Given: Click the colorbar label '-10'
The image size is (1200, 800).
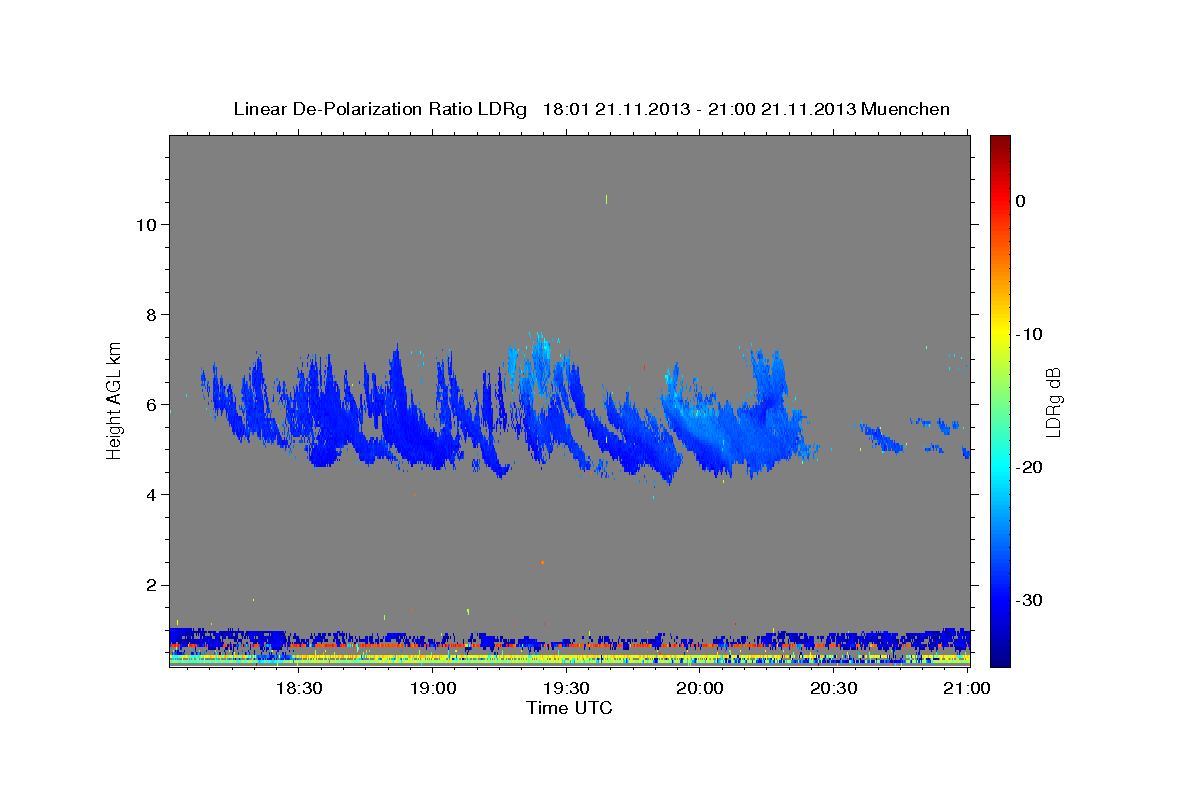Looking at the screenshot, I should pyautogui.click(x=1030, y=334).
